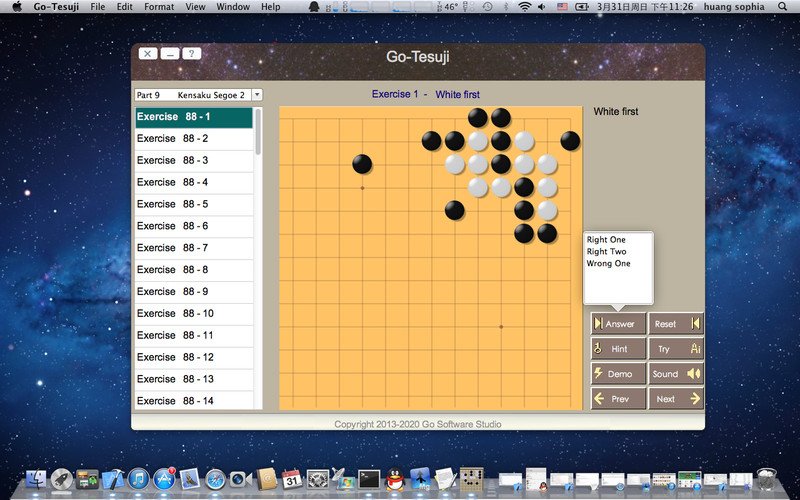800x500 pixels.
Task: Open Xcode from the dock
Action: [113, 480]
